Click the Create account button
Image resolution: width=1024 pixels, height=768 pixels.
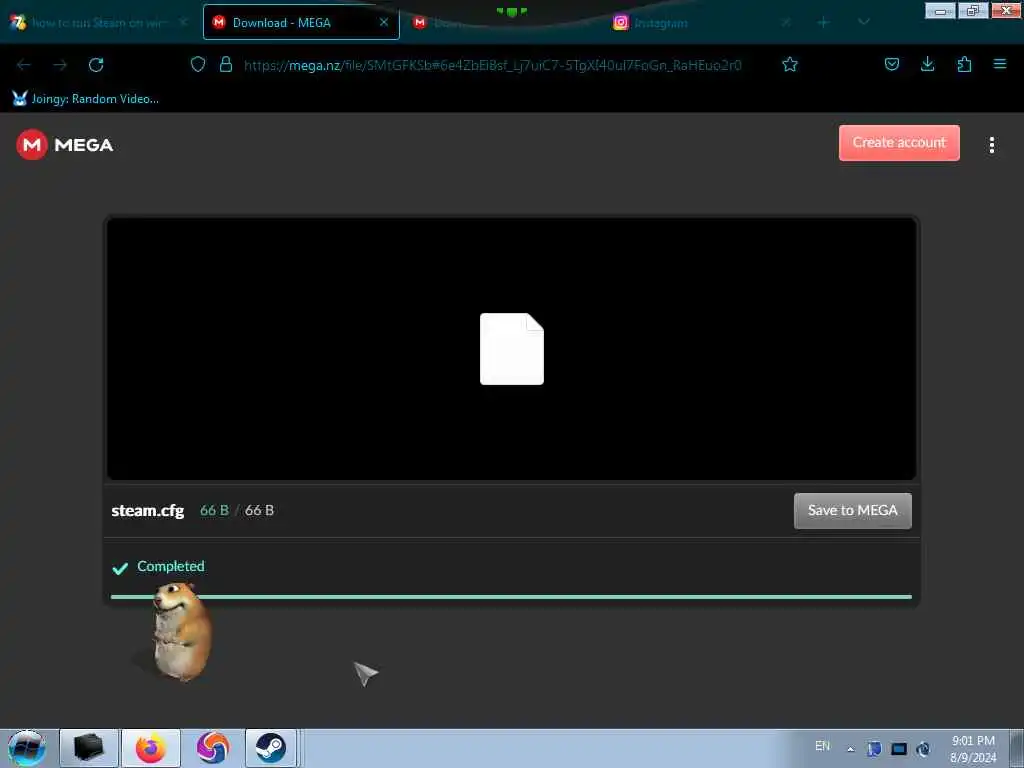pyautogui.click(x=899, y=142)
